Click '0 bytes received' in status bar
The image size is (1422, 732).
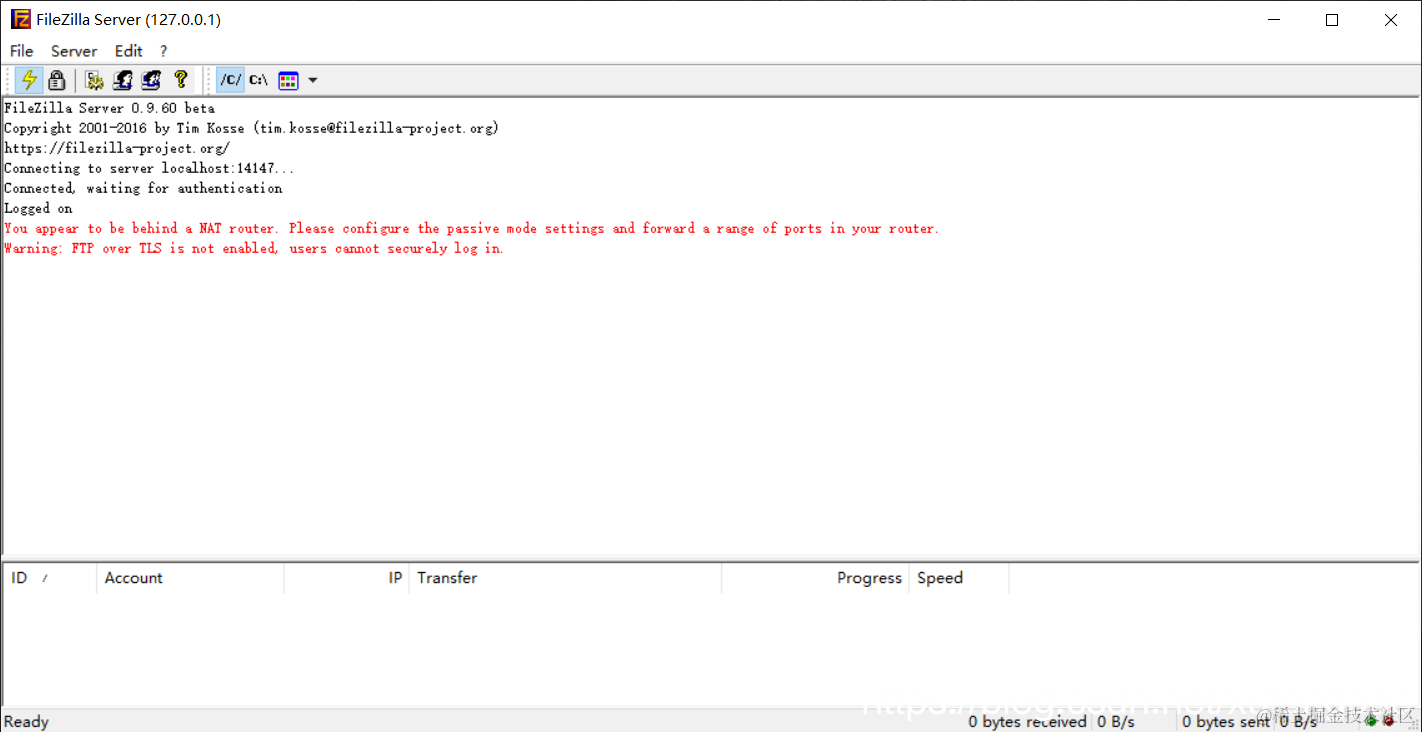point(1027,721)
